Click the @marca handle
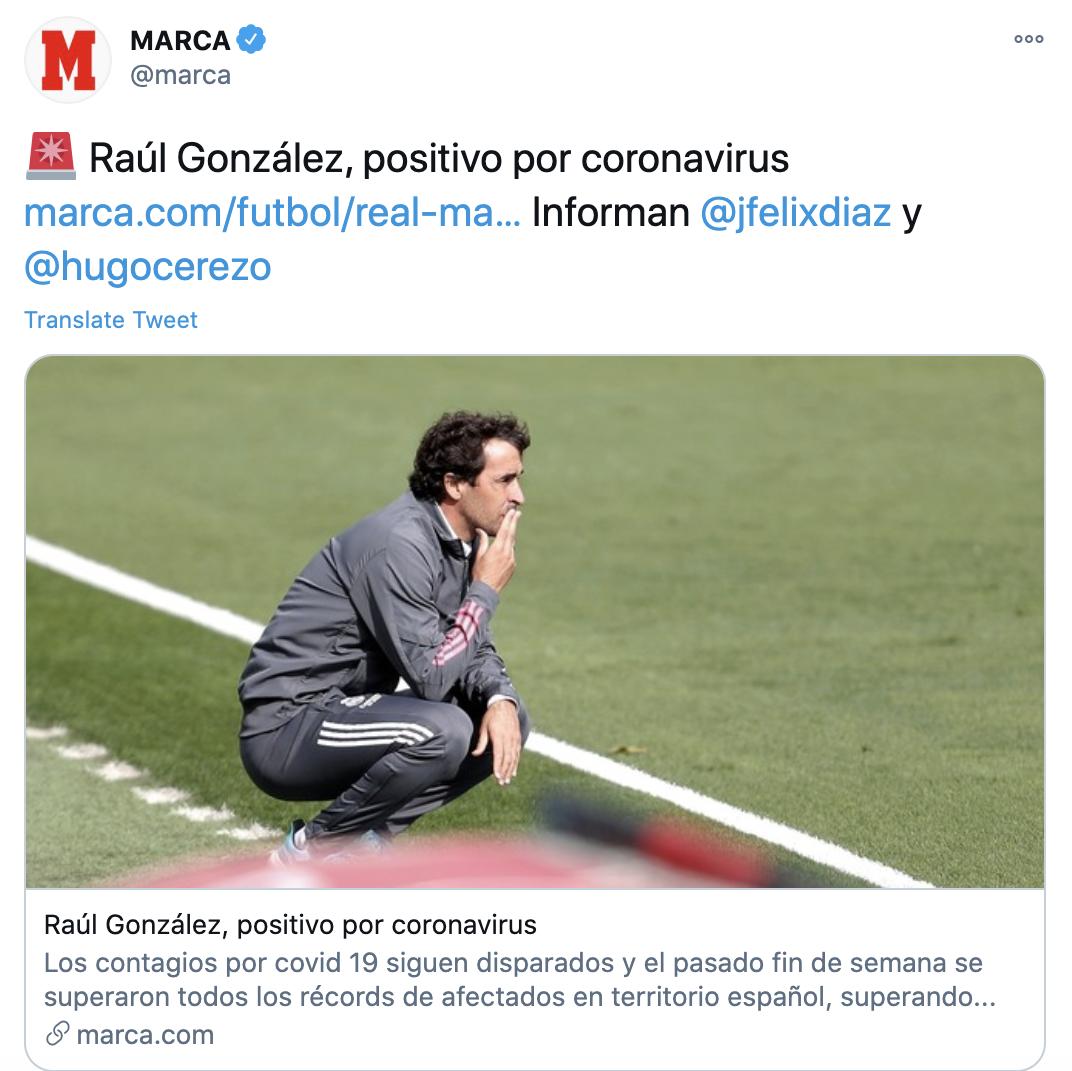Viewport: 1072px width, 1071px height. coord(180,75)
